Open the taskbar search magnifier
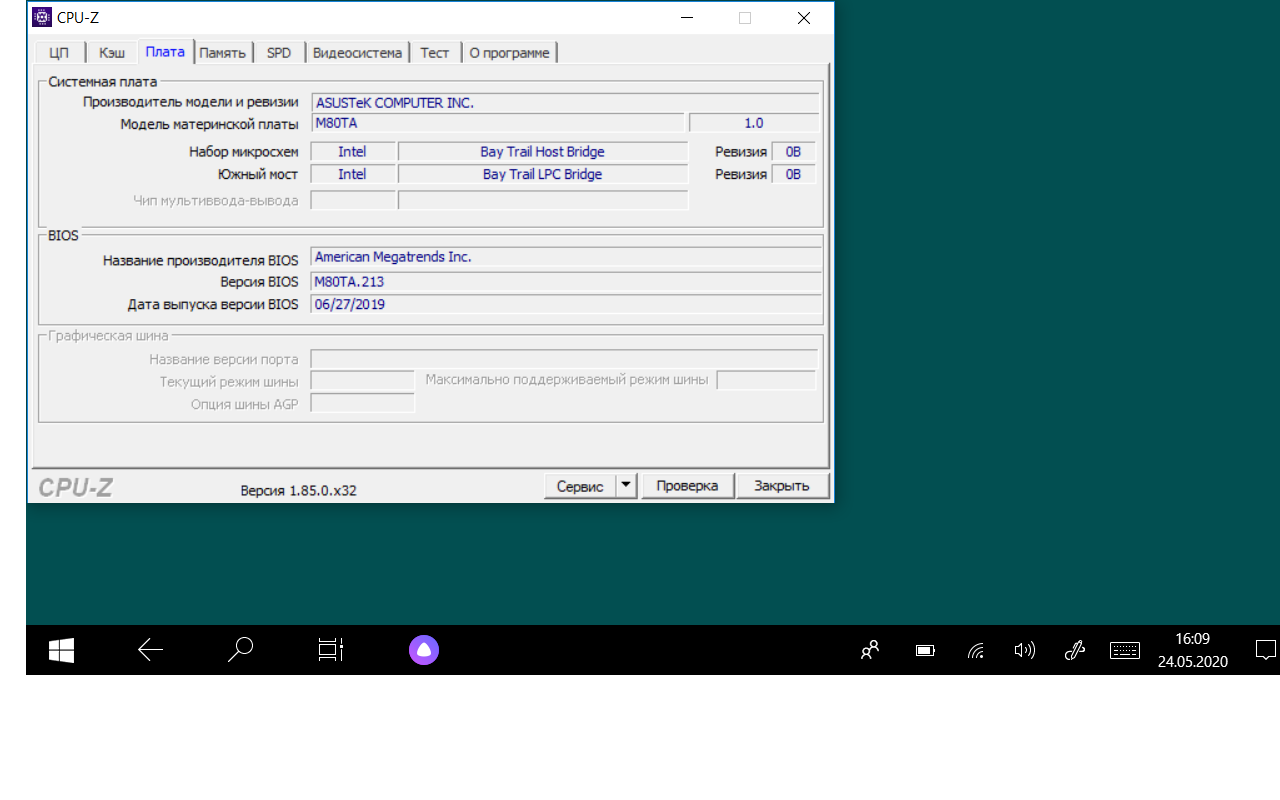Image resolution: width=1280 pixels, height=800 pixels. tap(240, 651)
